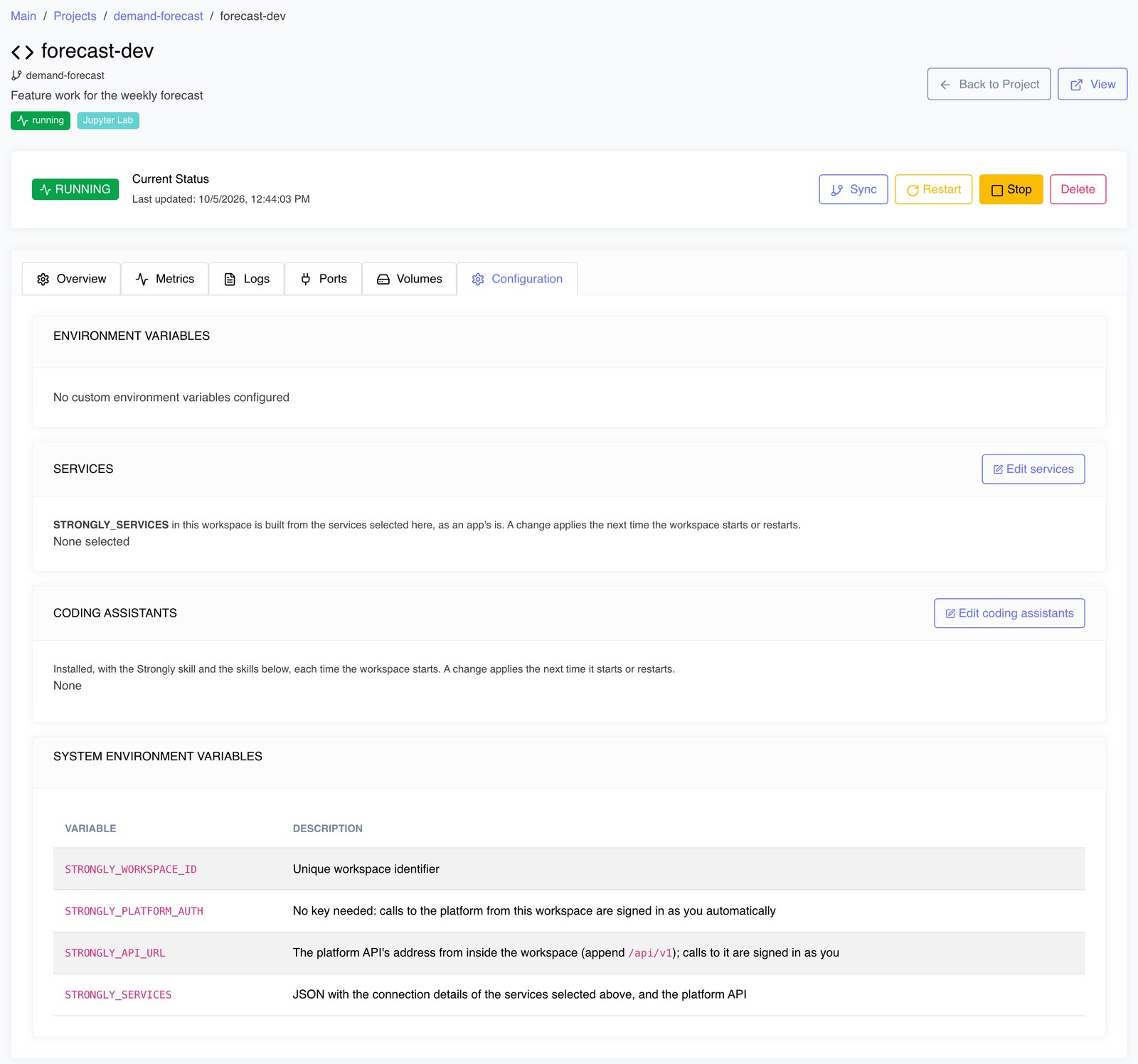Click the 'Unique workspace identifier' description
The height and width of the screenshot is (1064, 1138).
[x=366, y=869]
